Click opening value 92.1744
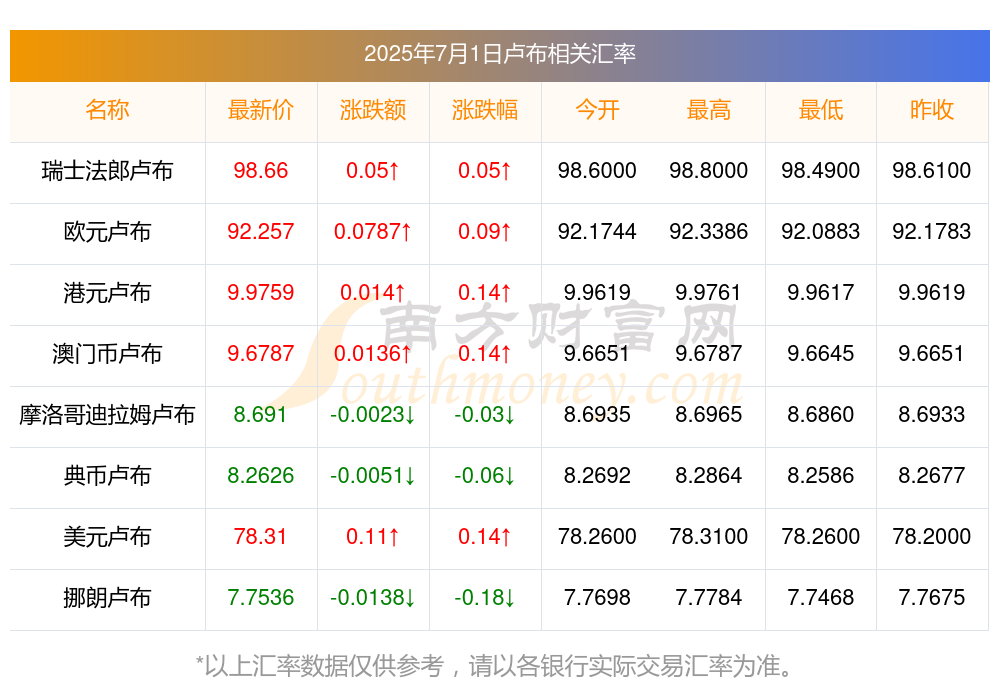Screen dimensions: 1000x698 [x=597, y=232]
